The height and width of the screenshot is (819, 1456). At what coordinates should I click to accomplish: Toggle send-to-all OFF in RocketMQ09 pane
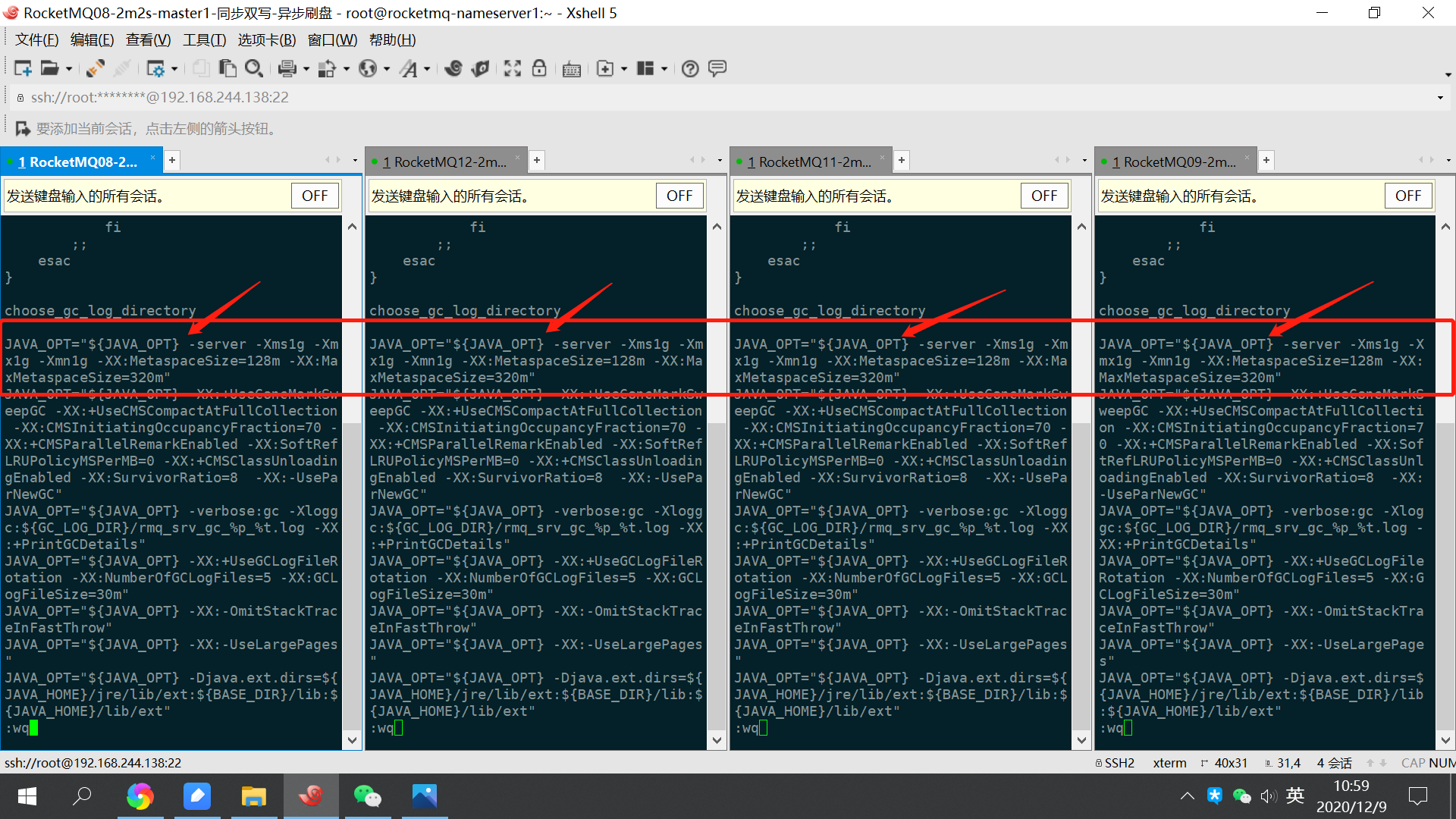point(1408,196)
